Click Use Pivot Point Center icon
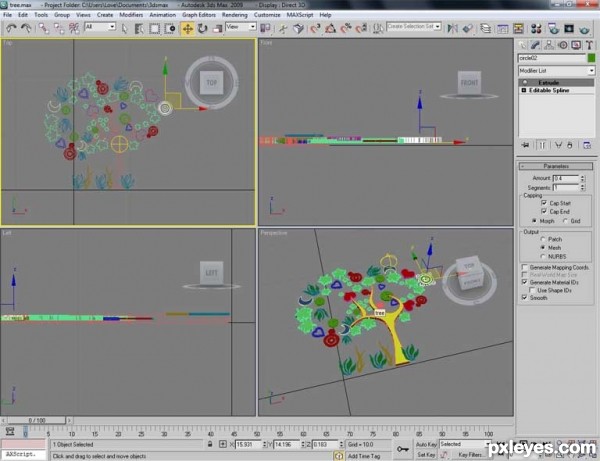The image size is (600, 461). 265,28
